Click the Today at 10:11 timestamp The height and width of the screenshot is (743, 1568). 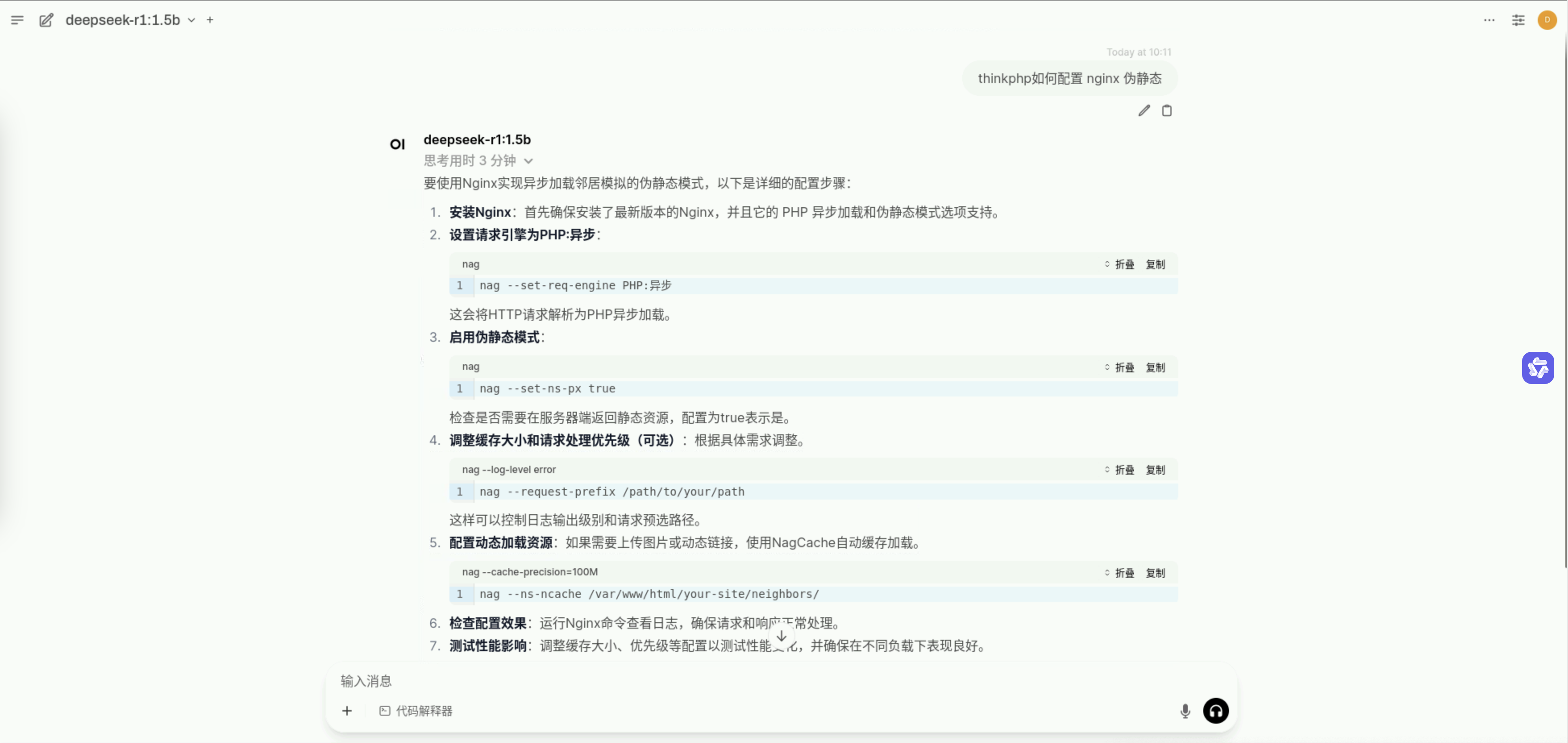pyautogui.click(x=1138, y=52)
